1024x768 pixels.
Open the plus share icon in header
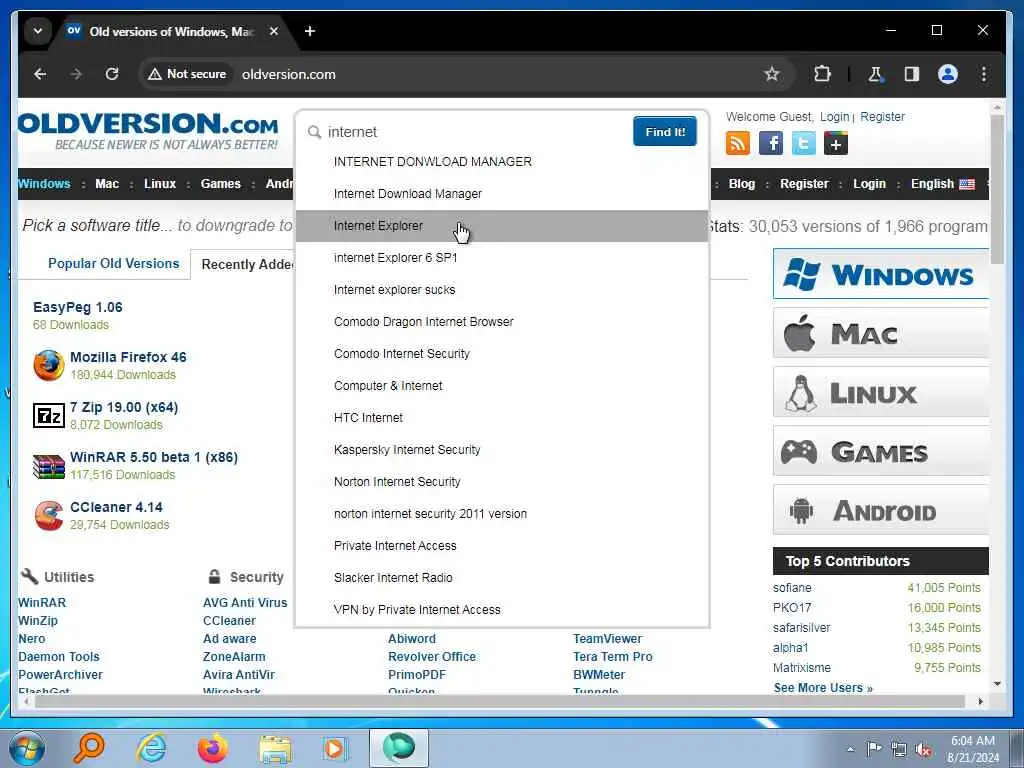pyautogui.click(x=836, y=143)
